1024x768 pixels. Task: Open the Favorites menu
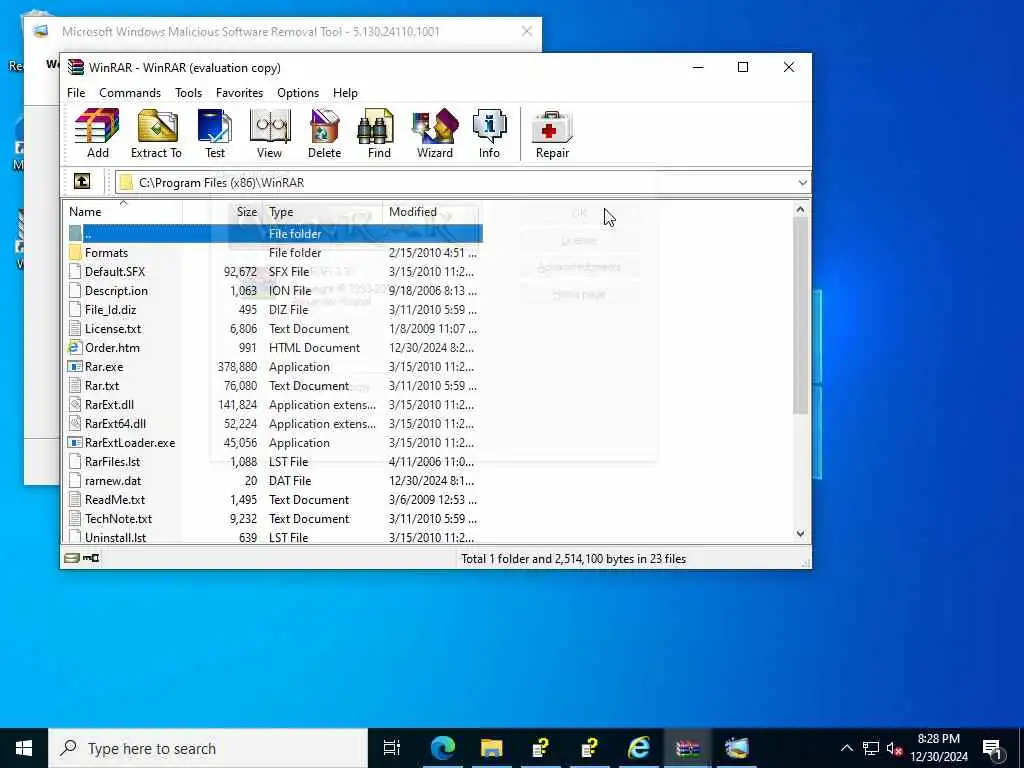pos(239,93)
